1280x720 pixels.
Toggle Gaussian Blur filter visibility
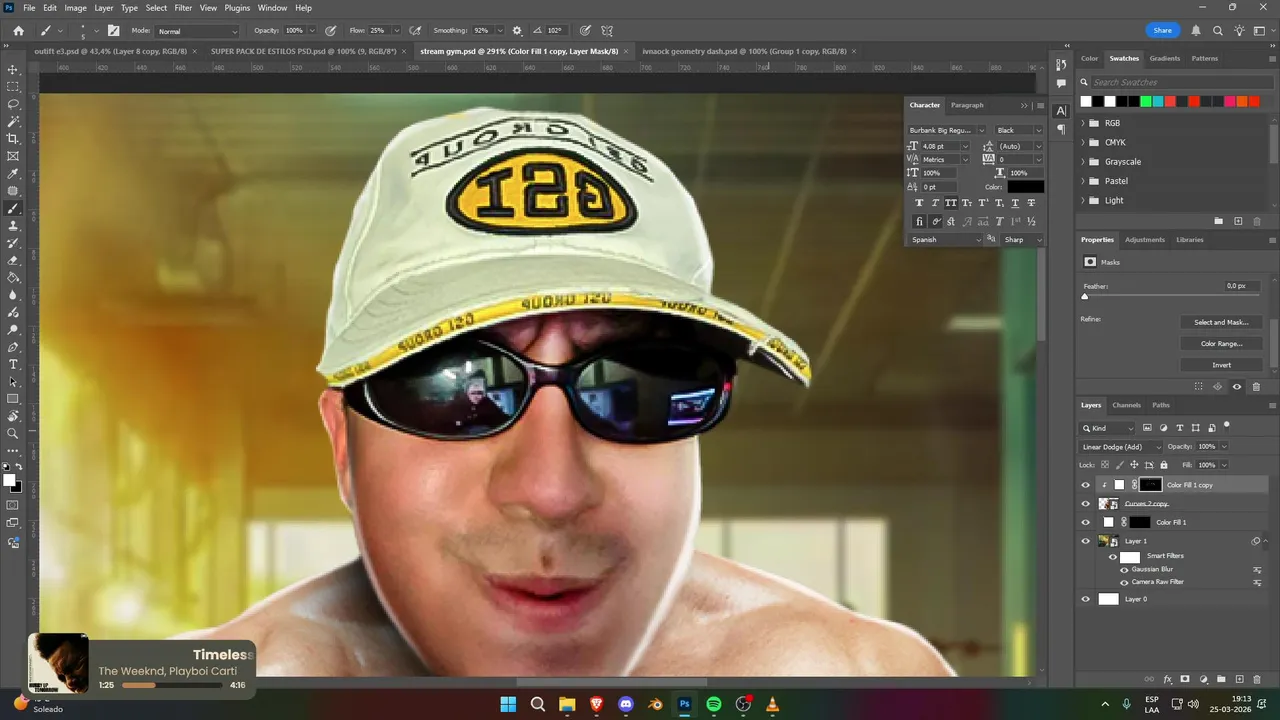tap(1124, 570)
